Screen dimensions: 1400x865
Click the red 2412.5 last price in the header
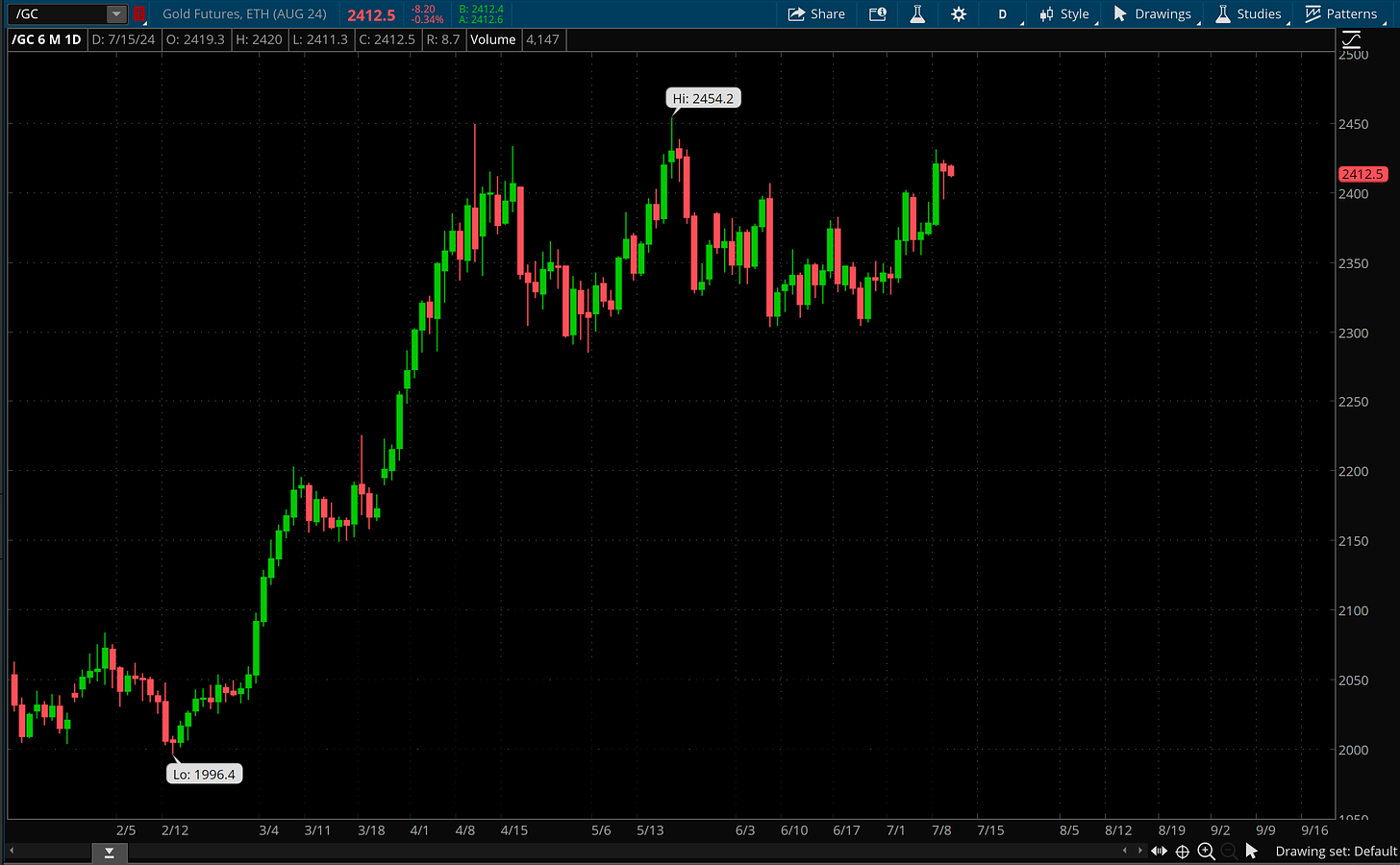click(371, 15)
